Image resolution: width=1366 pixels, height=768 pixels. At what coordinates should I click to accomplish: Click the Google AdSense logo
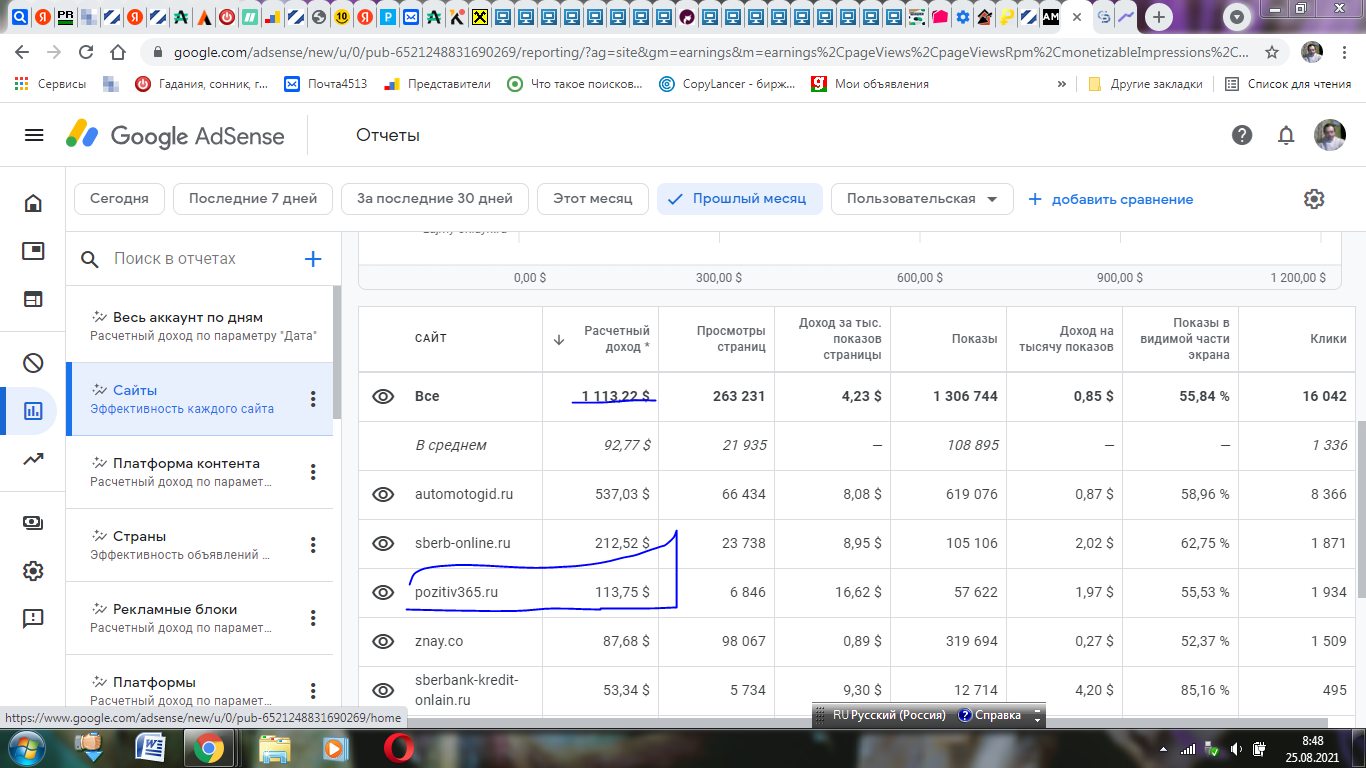pyautogui.click(x=175, y=135)
